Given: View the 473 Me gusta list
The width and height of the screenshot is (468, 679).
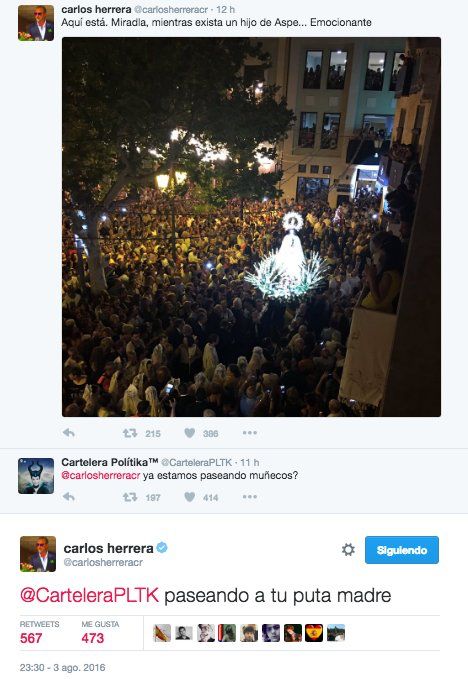Looking at the screenshot, I should [x=100, y=632].
